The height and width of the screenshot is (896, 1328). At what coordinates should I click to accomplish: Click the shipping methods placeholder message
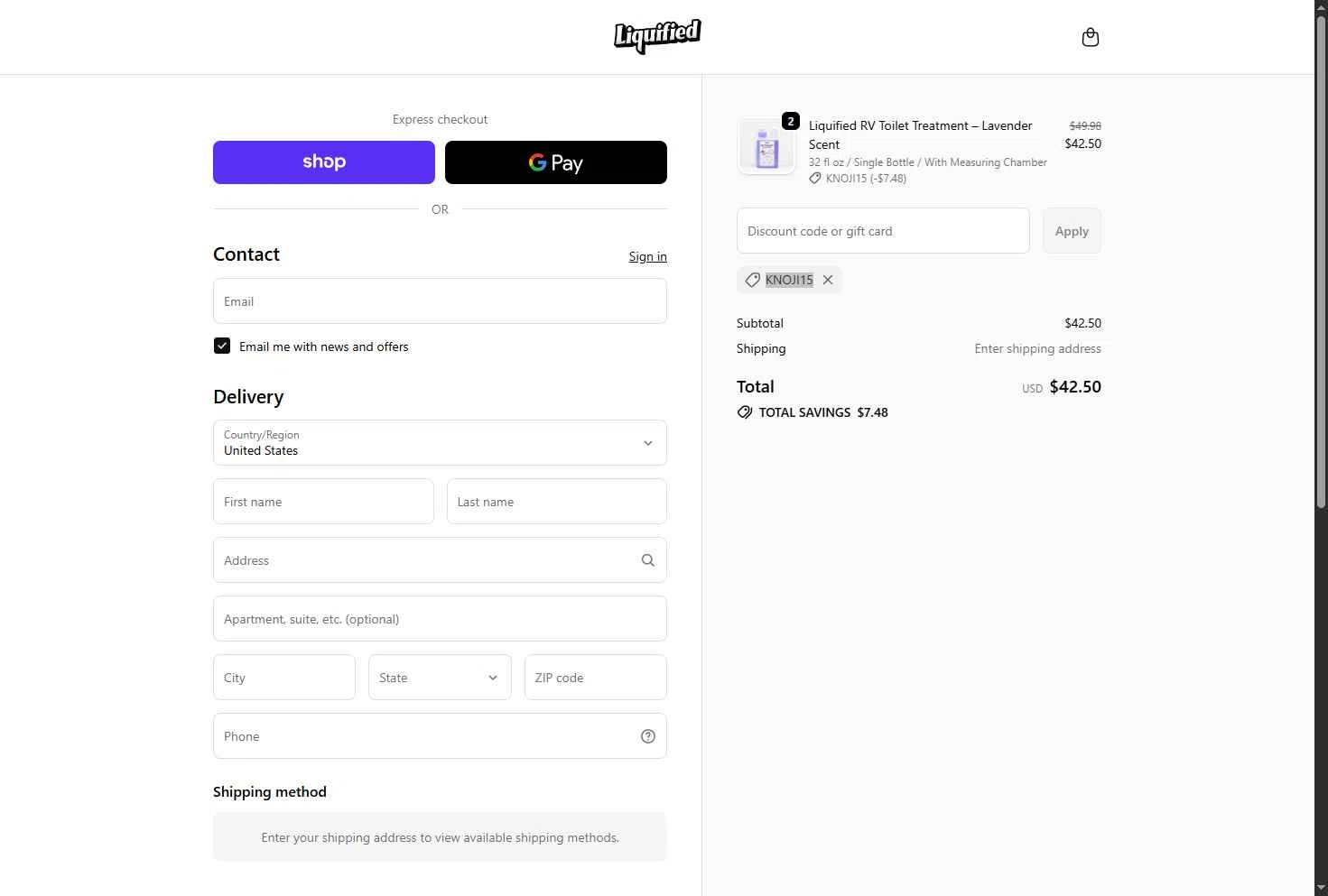tap(440, 837)
